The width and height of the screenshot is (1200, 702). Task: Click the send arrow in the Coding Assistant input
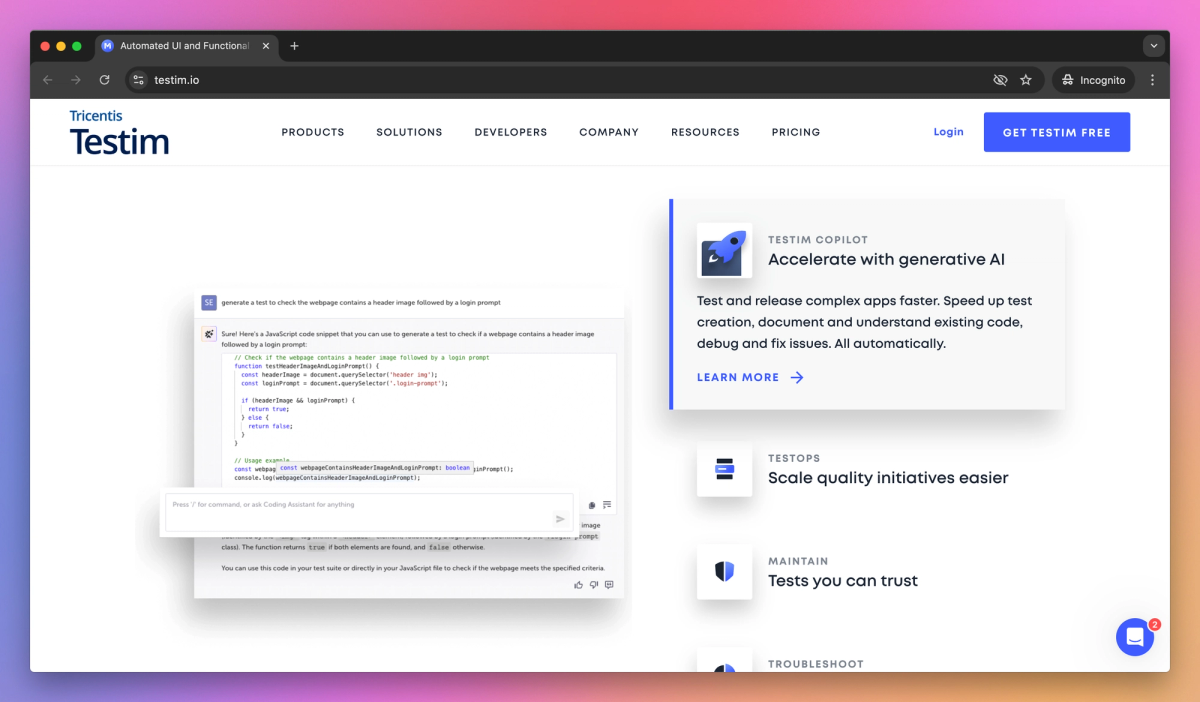pyautogui.click(x=560, y=519)
